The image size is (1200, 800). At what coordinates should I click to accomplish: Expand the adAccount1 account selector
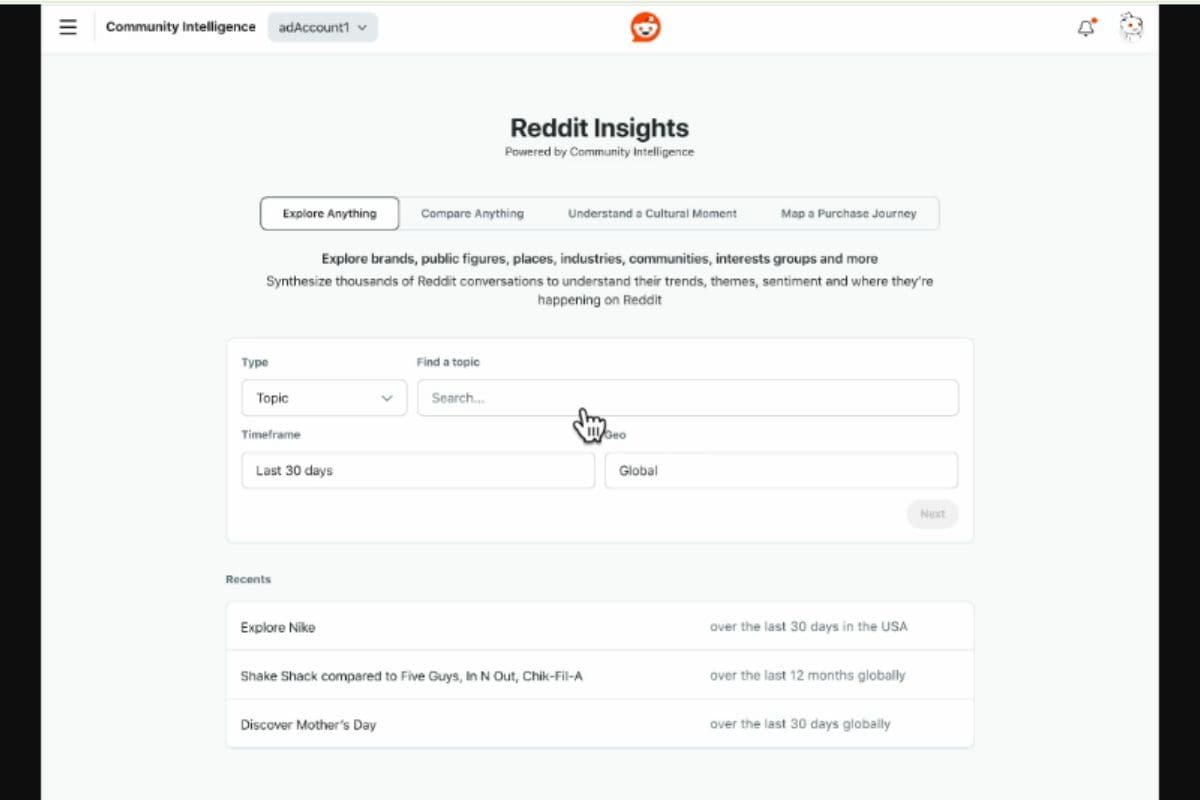pos(323,28)
